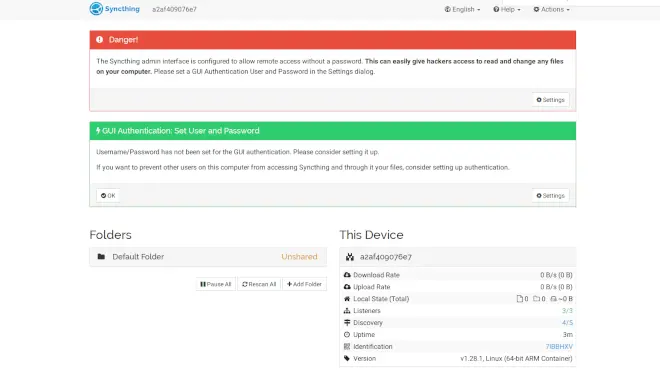This screenshot has height=371, width=660.
Task: Click the version text v1.28.1 Linux
Action: (x=516, y=358)
